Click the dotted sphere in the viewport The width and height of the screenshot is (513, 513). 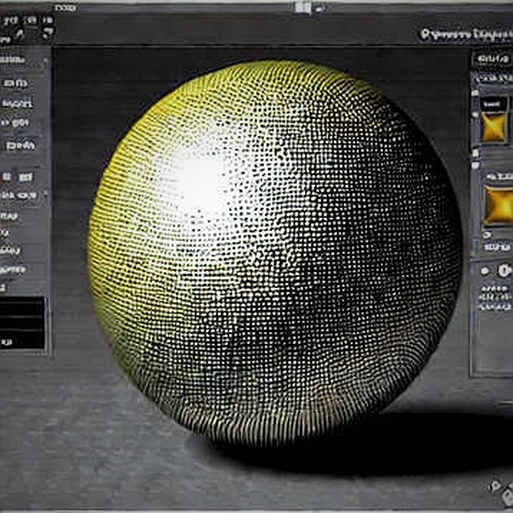coord(274,249)
